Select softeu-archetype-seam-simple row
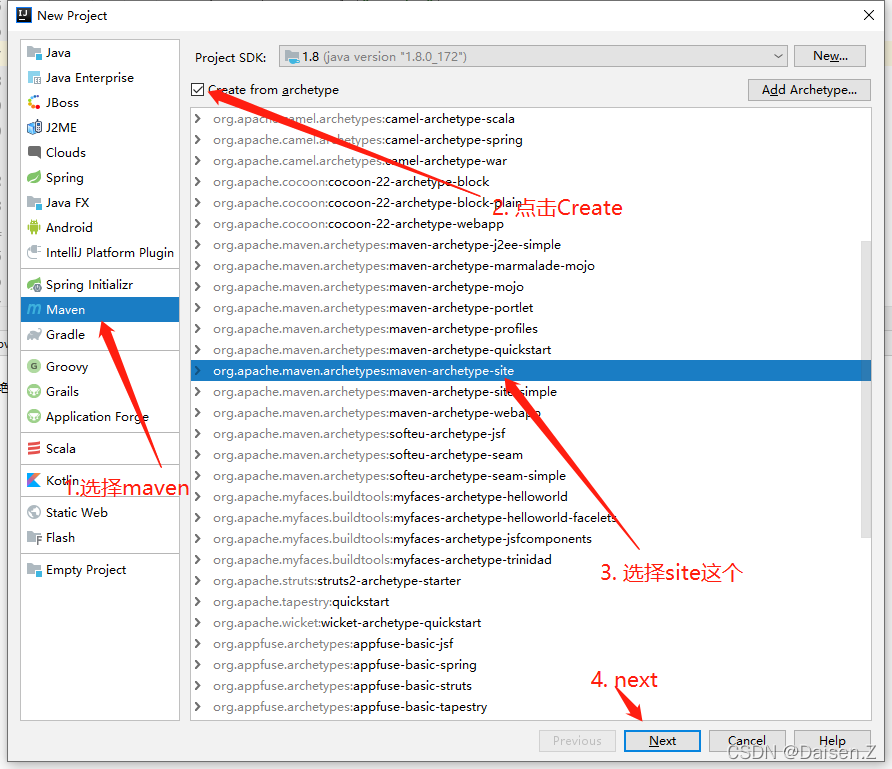Viewport: 892px width, 769px height. click(x=530, y=476)
